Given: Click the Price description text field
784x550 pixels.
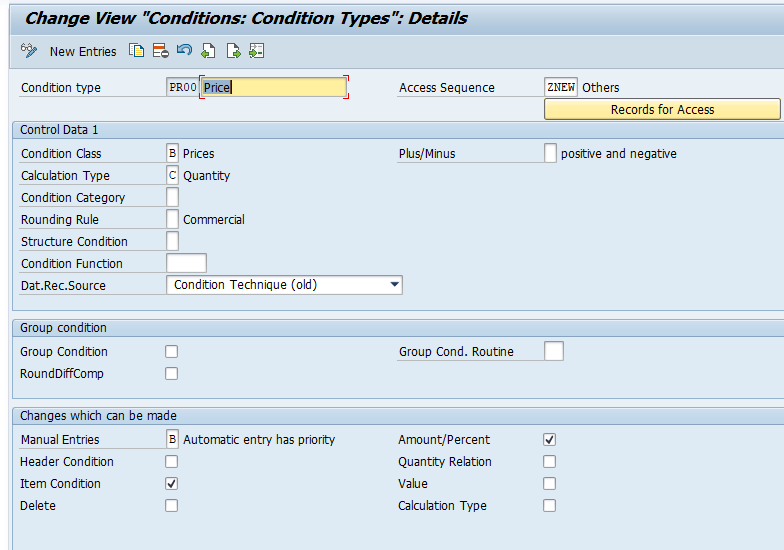Looking at the screenshot, I should [x=273, y=88].
